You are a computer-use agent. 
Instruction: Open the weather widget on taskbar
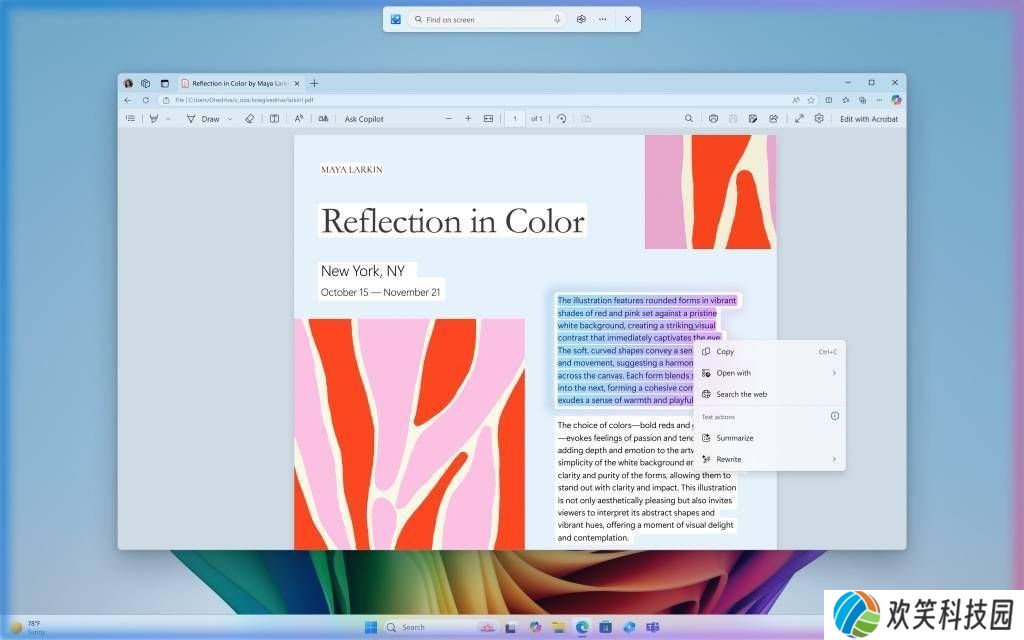(x=27, y=628)
